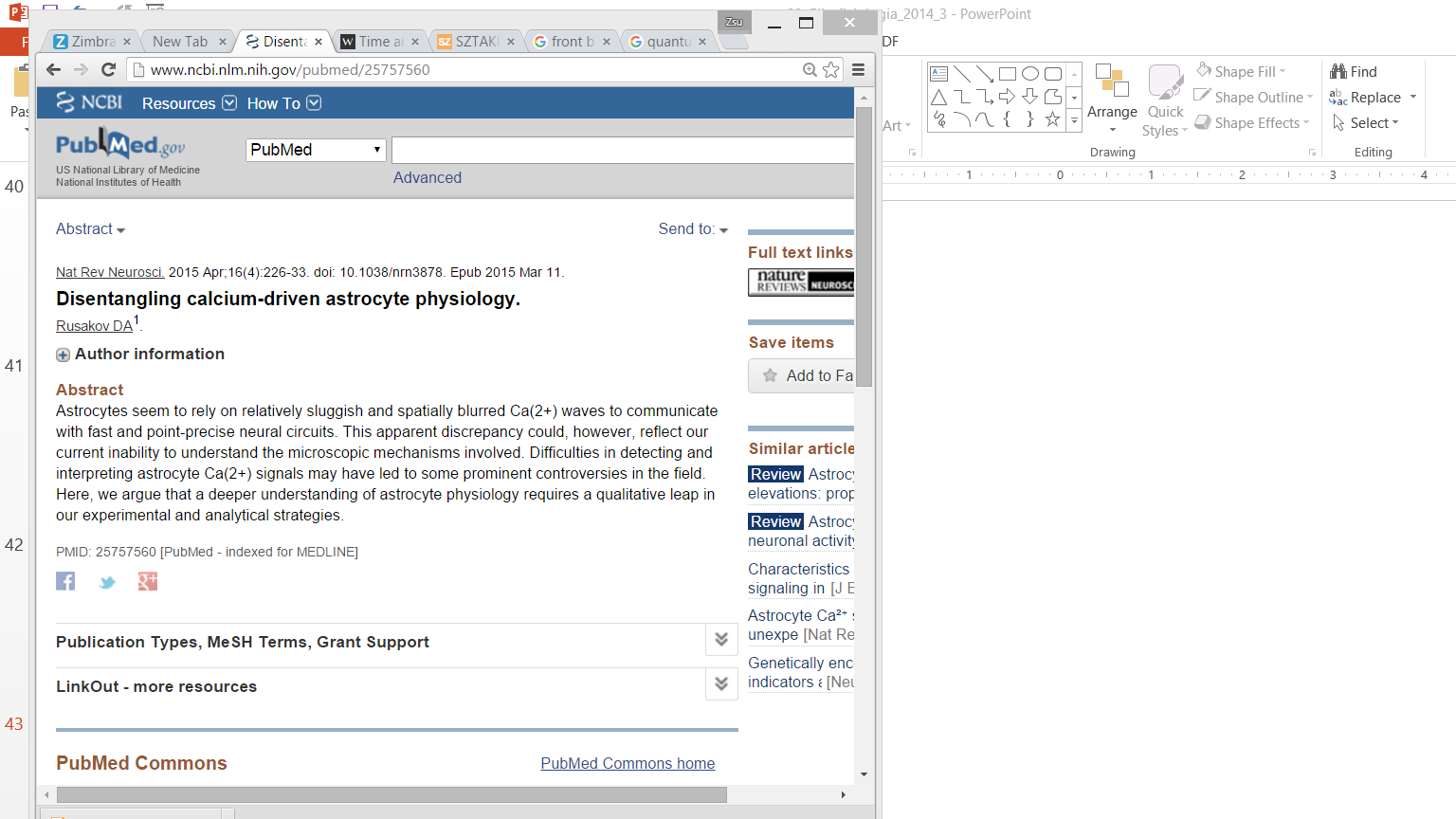The height and width of the screenshot is (819, 1456).
Task: Share abstract on Twitter
Action: coord(107,582)
